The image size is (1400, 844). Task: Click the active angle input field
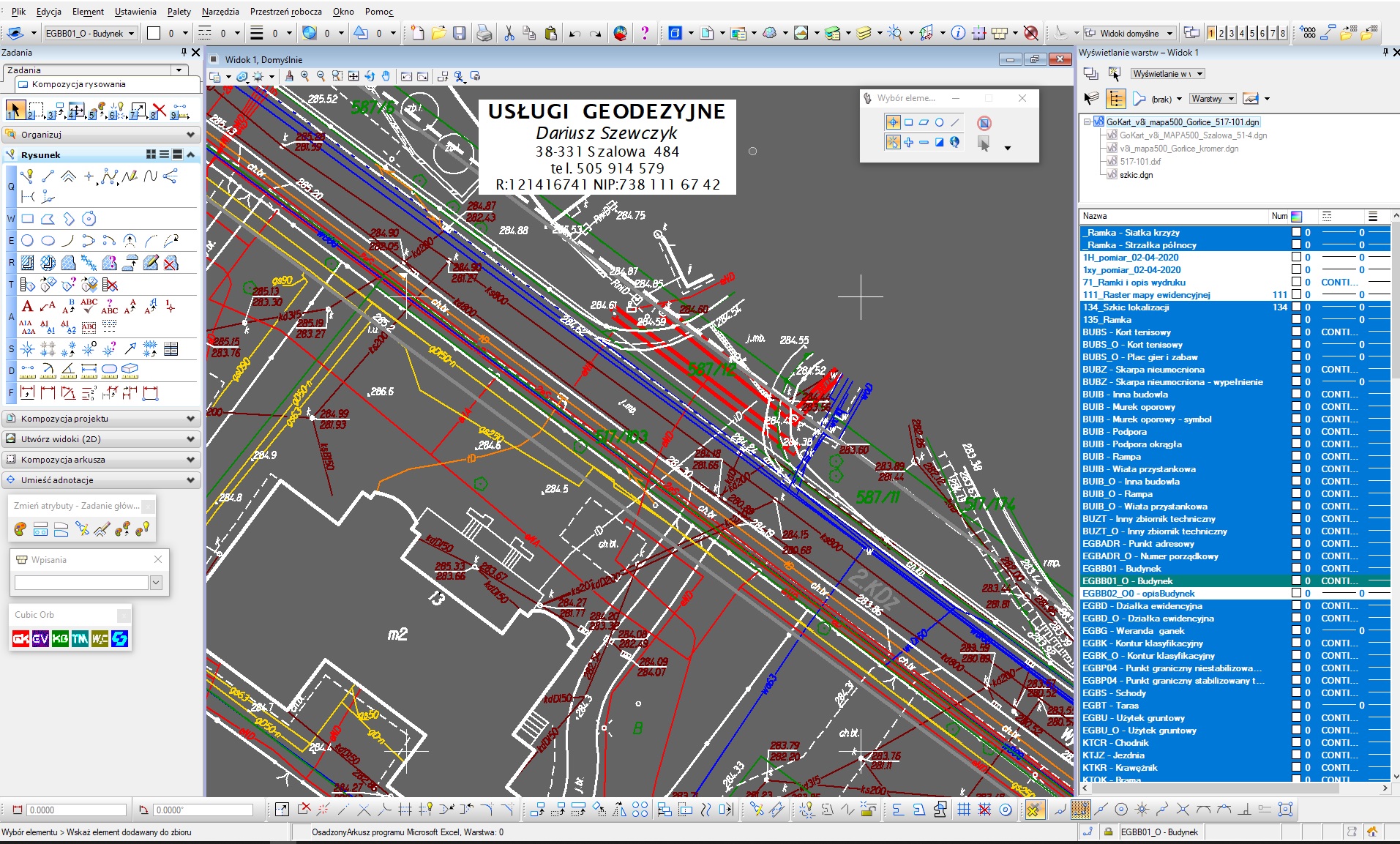[x=203, y=810]
